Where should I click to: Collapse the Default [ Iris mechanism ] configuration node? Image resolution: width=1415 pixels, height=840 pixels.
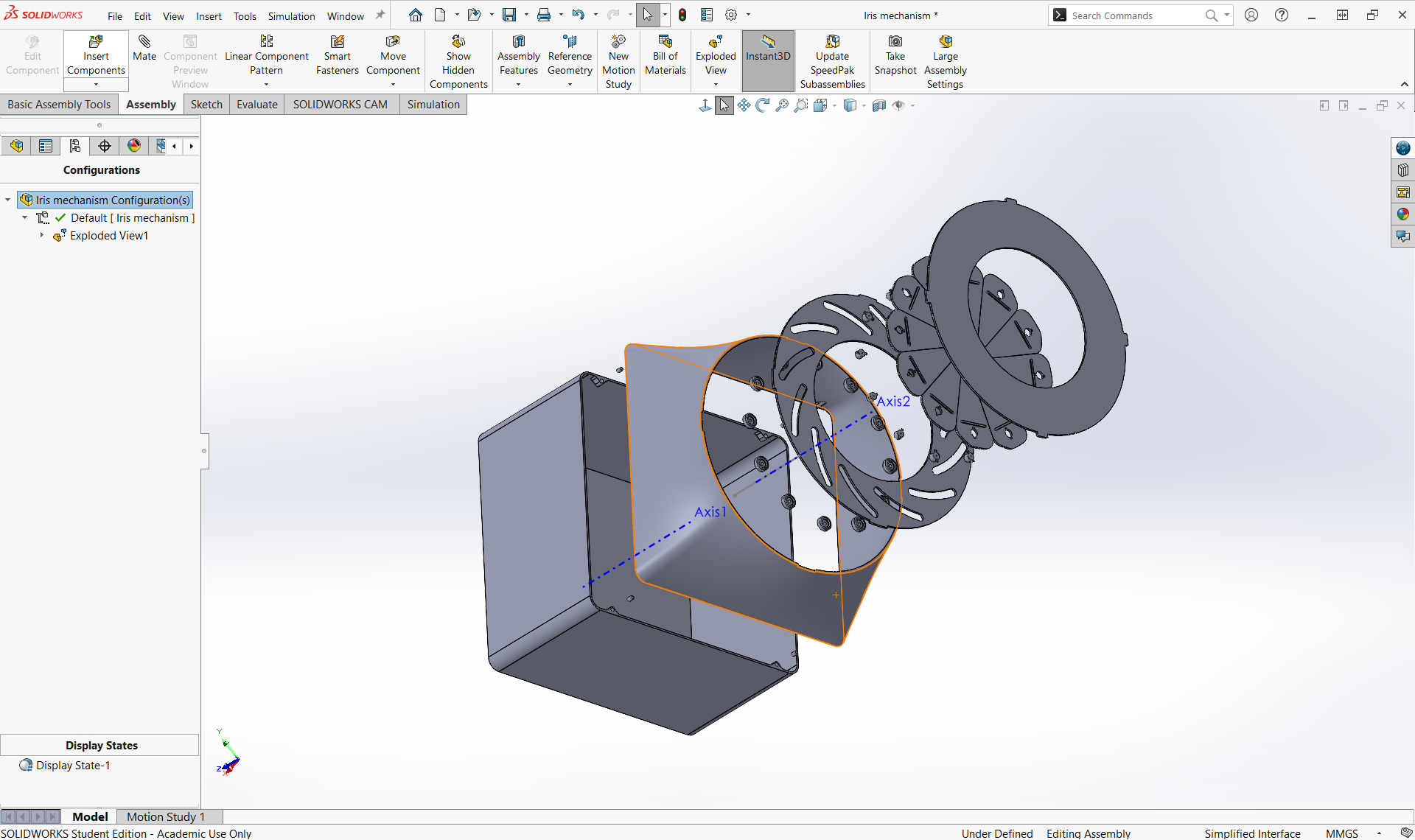(x=25, y=218)
